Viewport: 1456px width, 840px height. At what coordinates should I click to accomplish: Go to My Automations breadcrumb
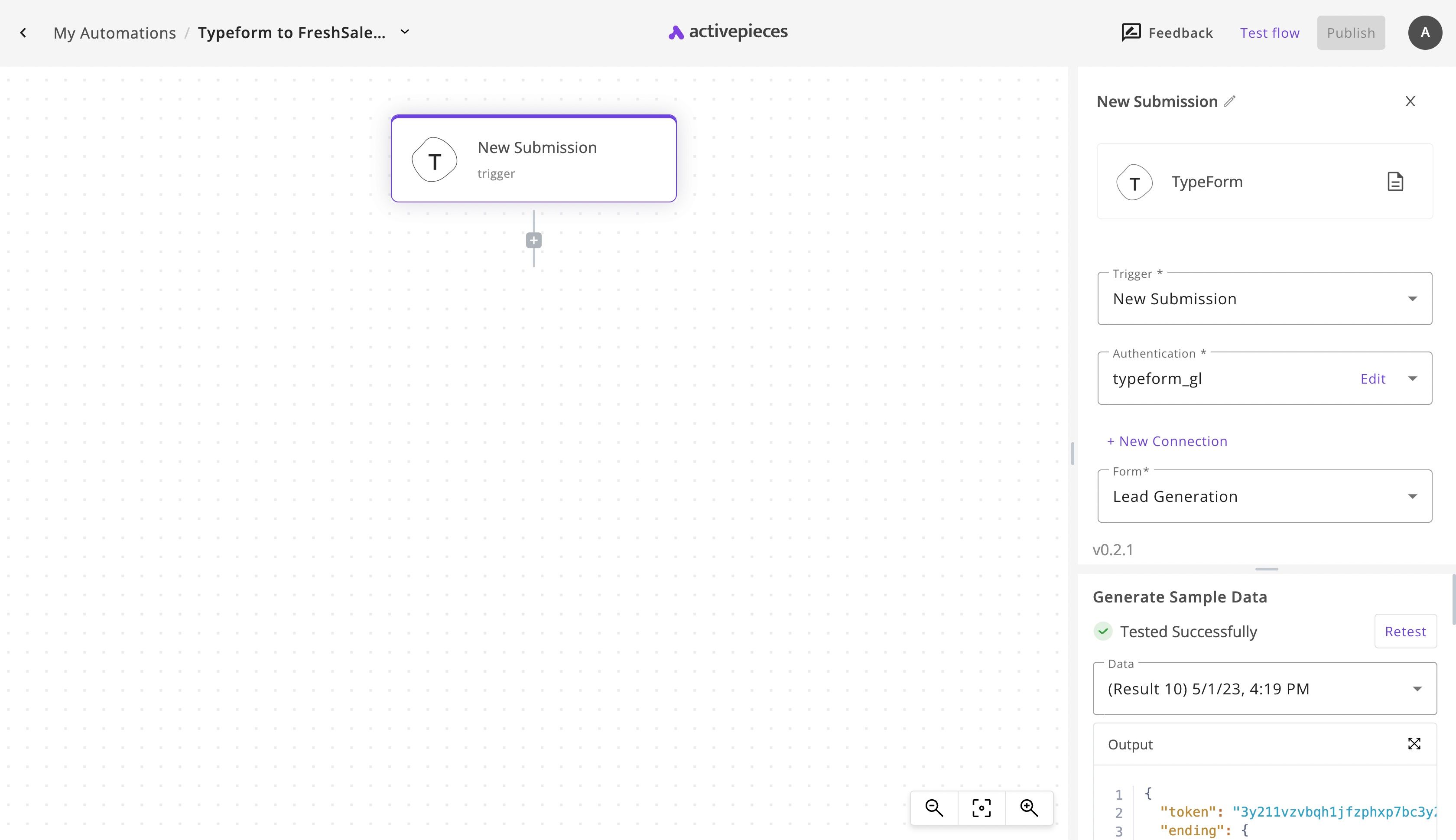(115, 33)
